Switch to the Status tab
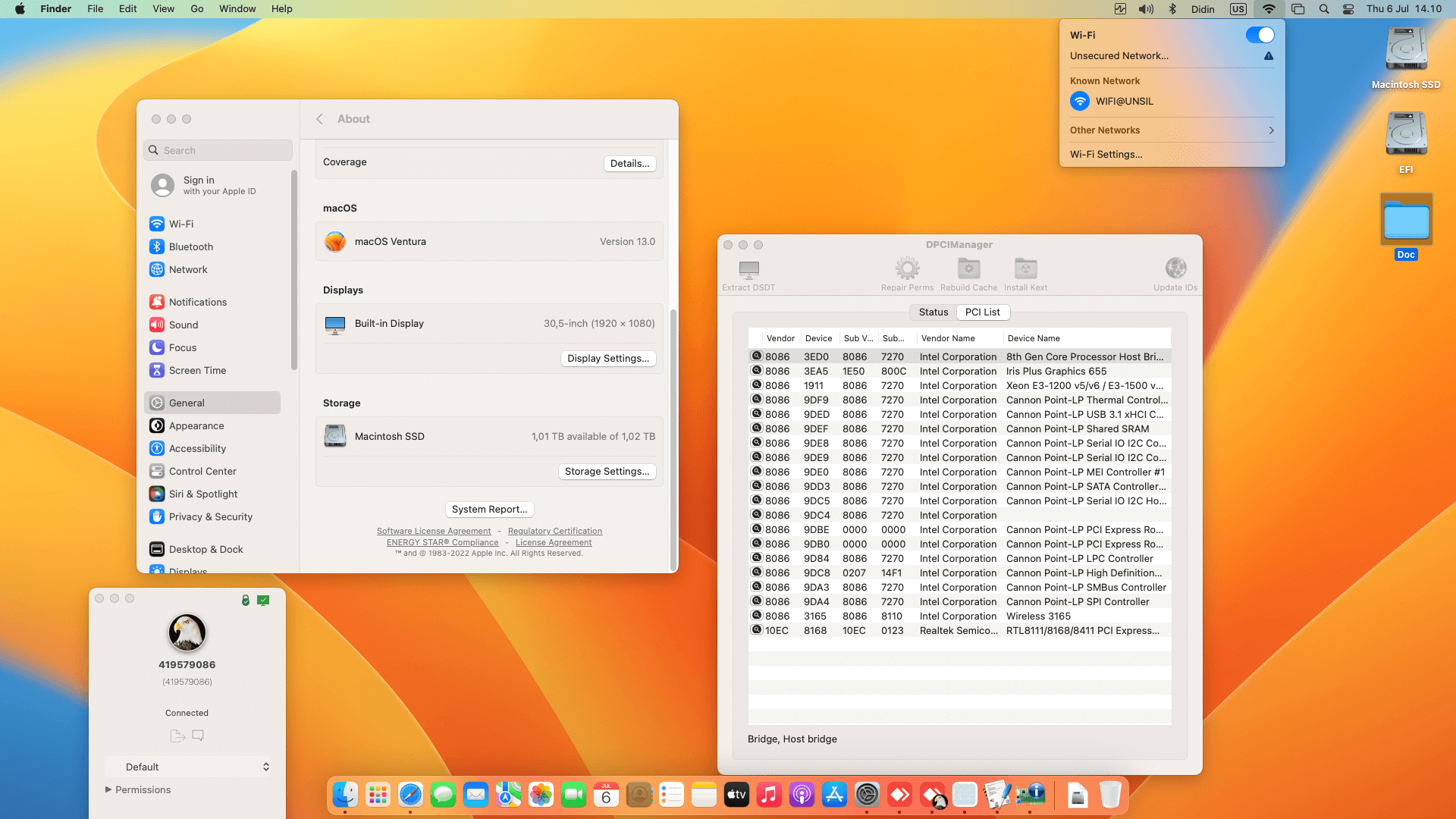Screen dimensions: 1456x819 tap(933, 312)
